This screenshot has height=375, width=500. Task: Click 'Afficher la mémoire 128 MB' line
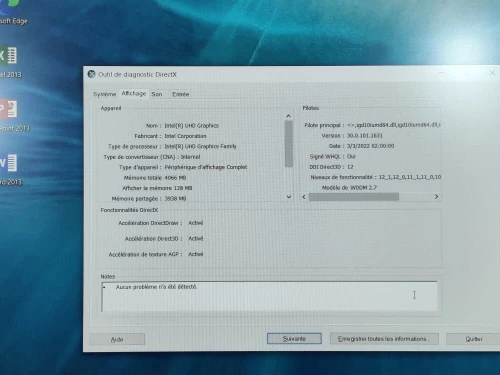(x=157, y=188)
